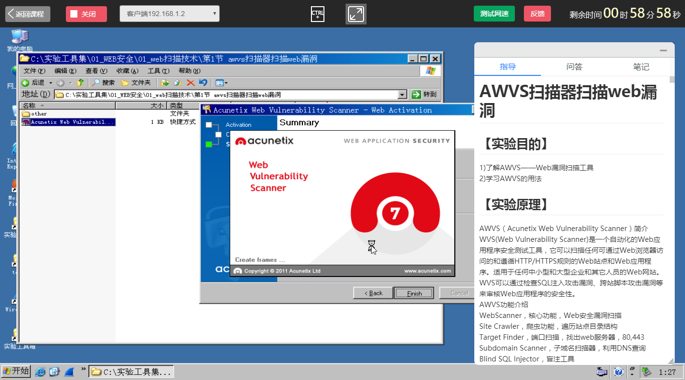Minimize the guide panel with dash icon

[x=663, y=50]
